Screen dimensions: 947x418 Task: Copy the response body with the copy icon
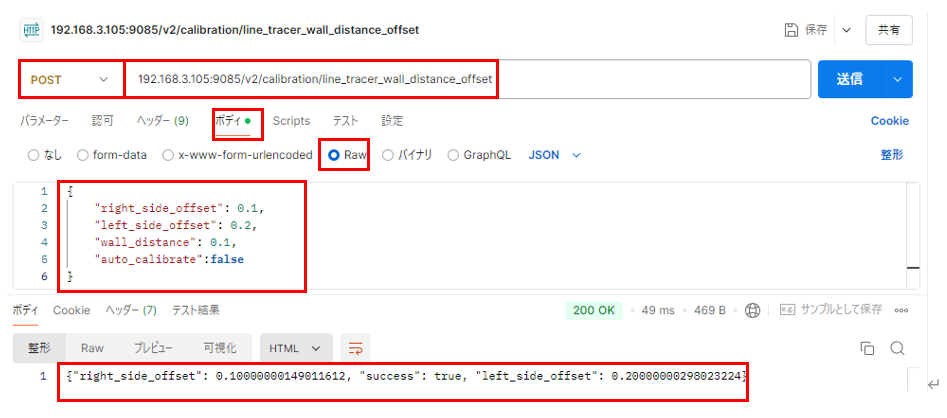(867, 348)
